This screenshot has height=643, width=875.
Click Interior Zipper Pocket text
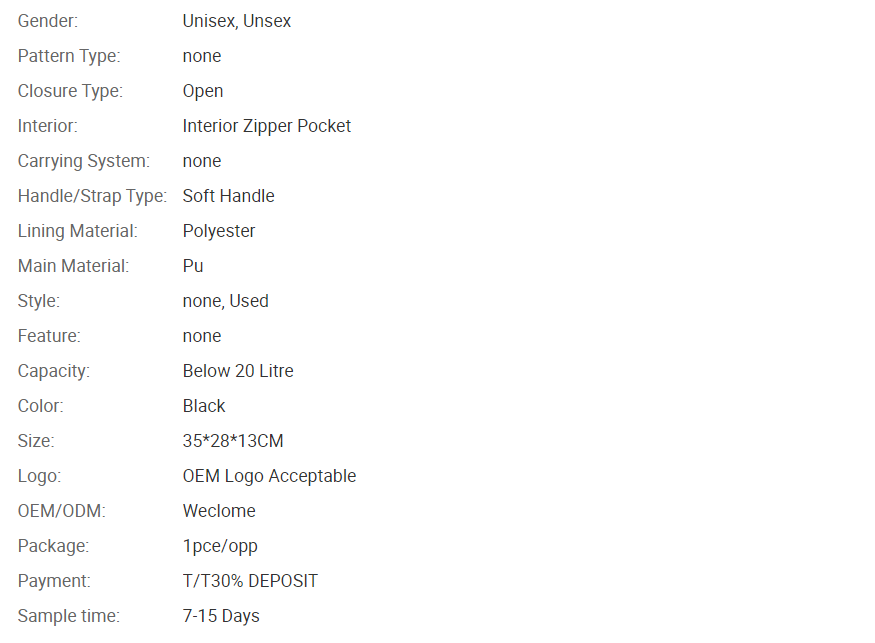point(267,126)
